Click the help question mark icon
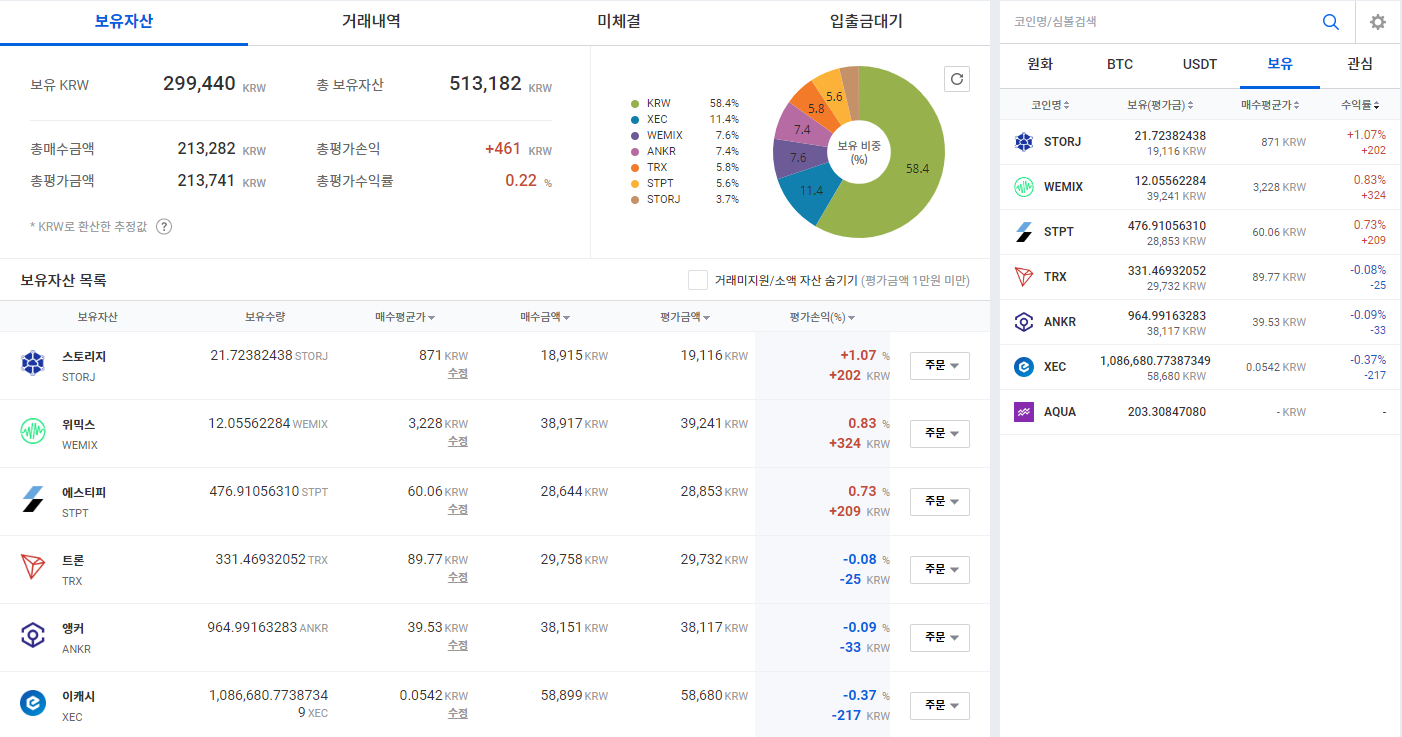 tap(164, 226)
